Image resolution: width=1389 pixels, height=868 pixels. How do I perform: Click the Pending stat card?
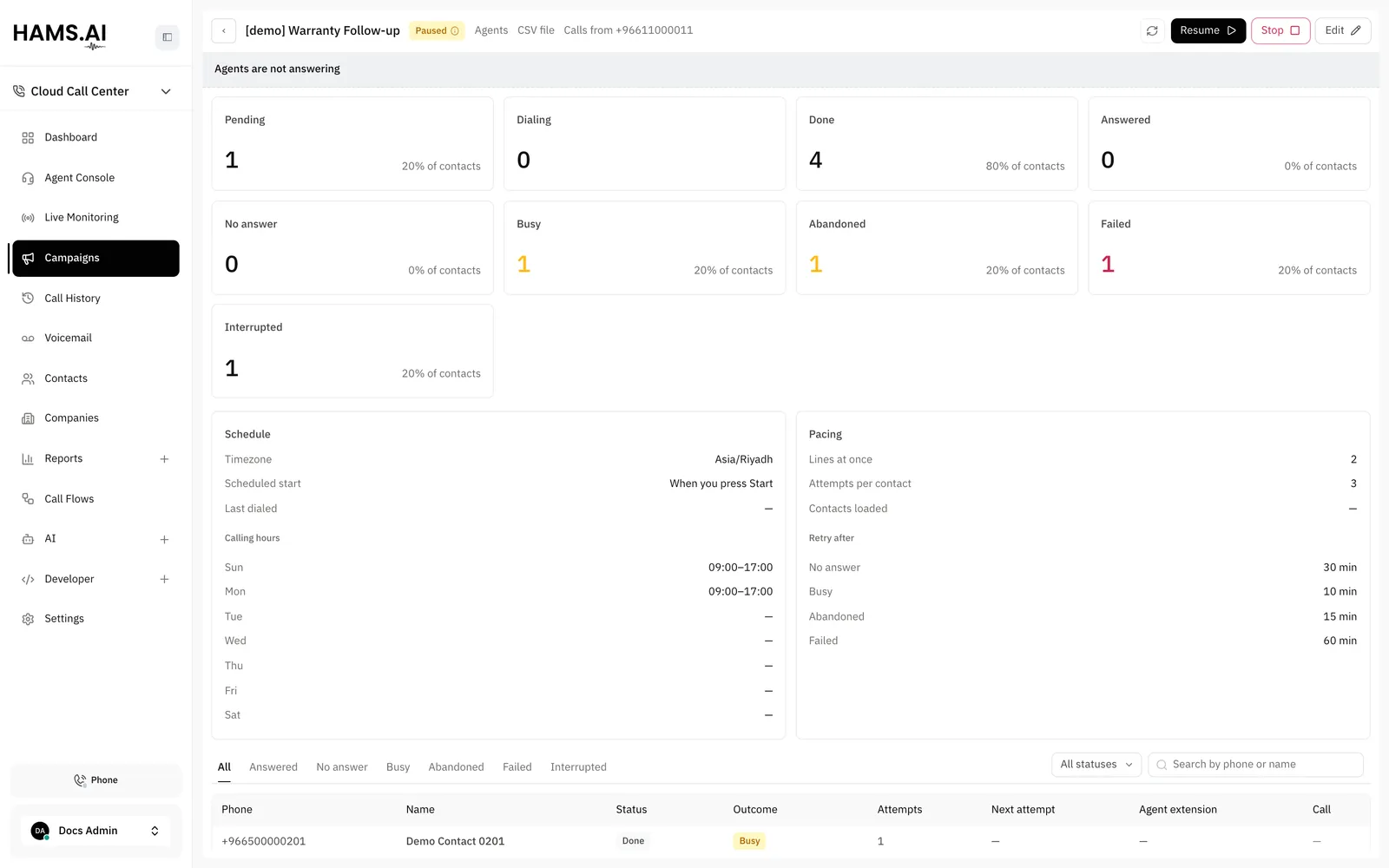pos(352,143)
